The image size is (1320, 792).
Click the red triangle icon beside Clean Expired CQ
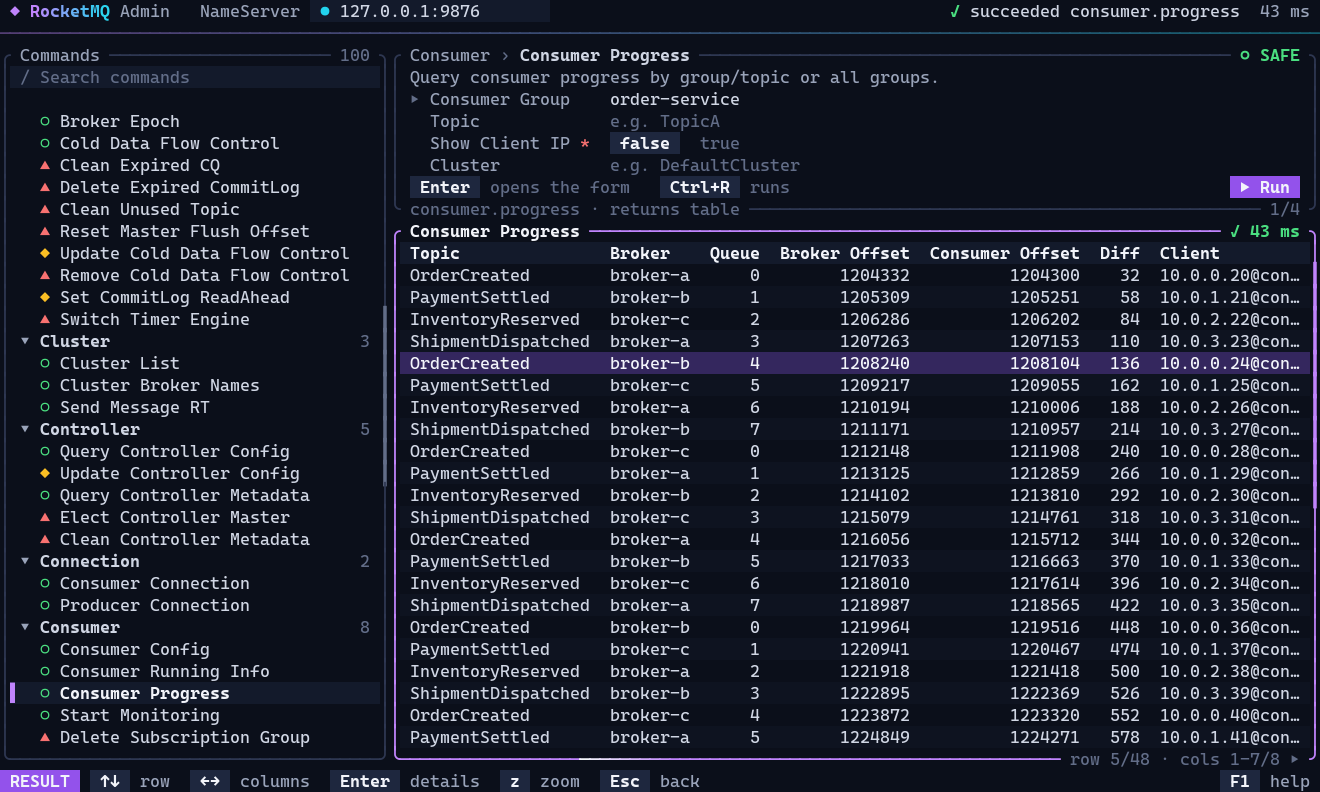[x=45, y=166]
